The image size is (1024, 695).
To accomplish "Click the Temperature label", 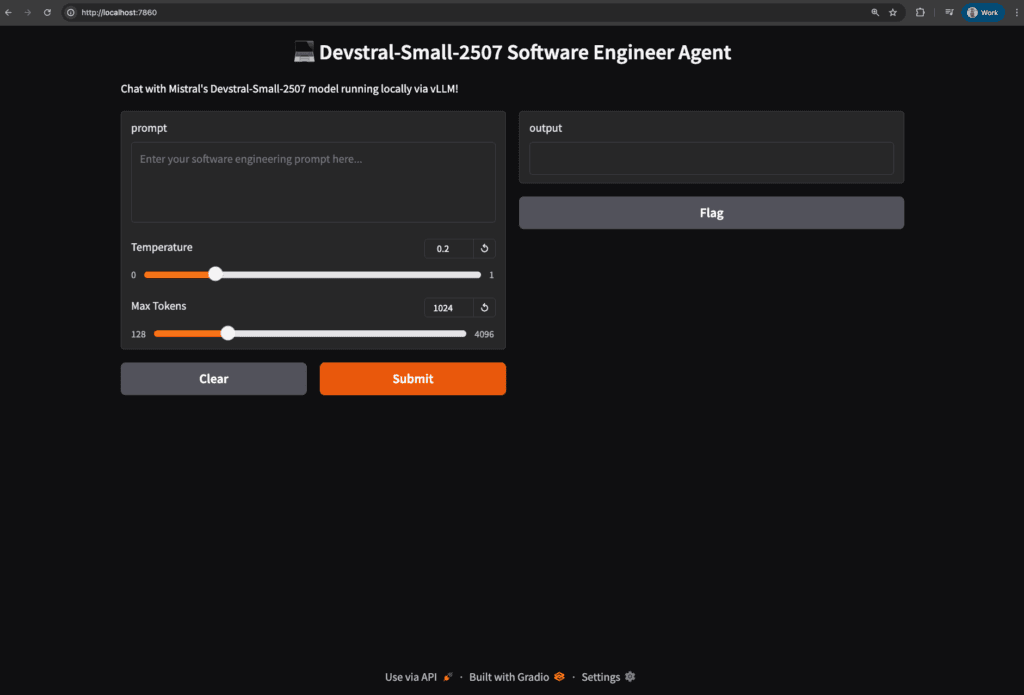I will (x=162, y=247).
